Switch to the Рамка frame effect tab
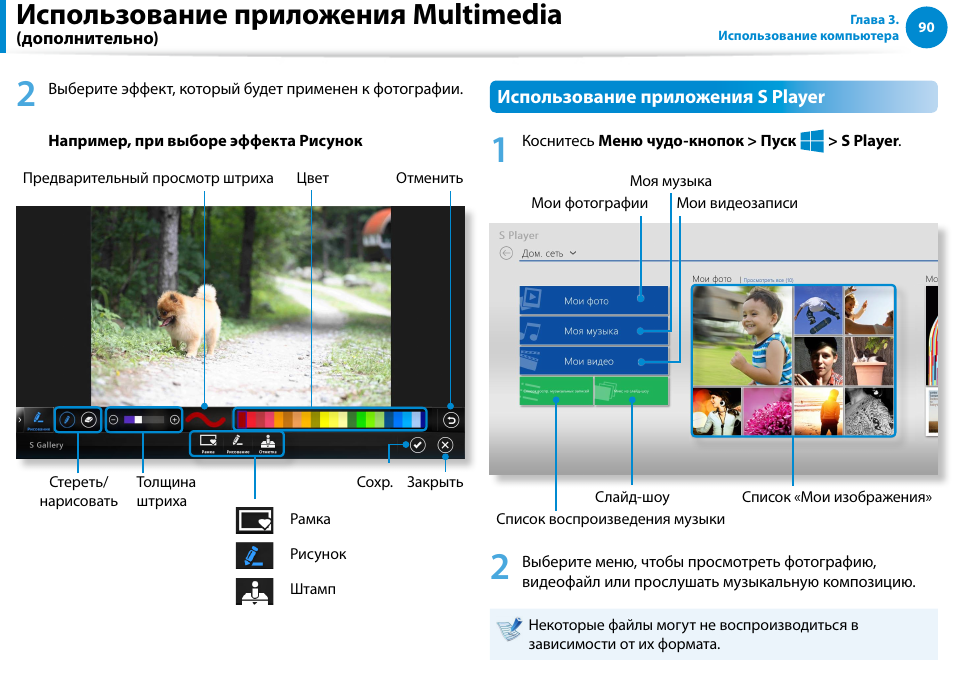The image size is (954, 677). [208, 443]
